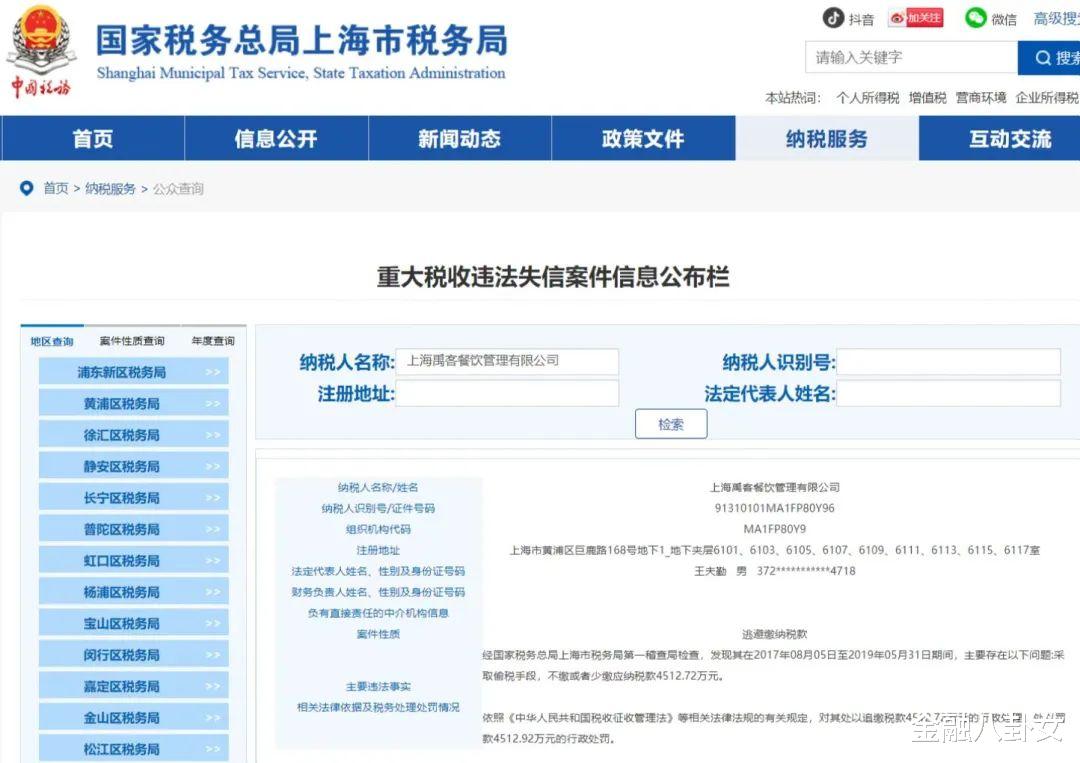The width and height of the screenshot is (1080, 763).
Task: Expand the 静安区税务局 arrow
Action: click(213, 466)
